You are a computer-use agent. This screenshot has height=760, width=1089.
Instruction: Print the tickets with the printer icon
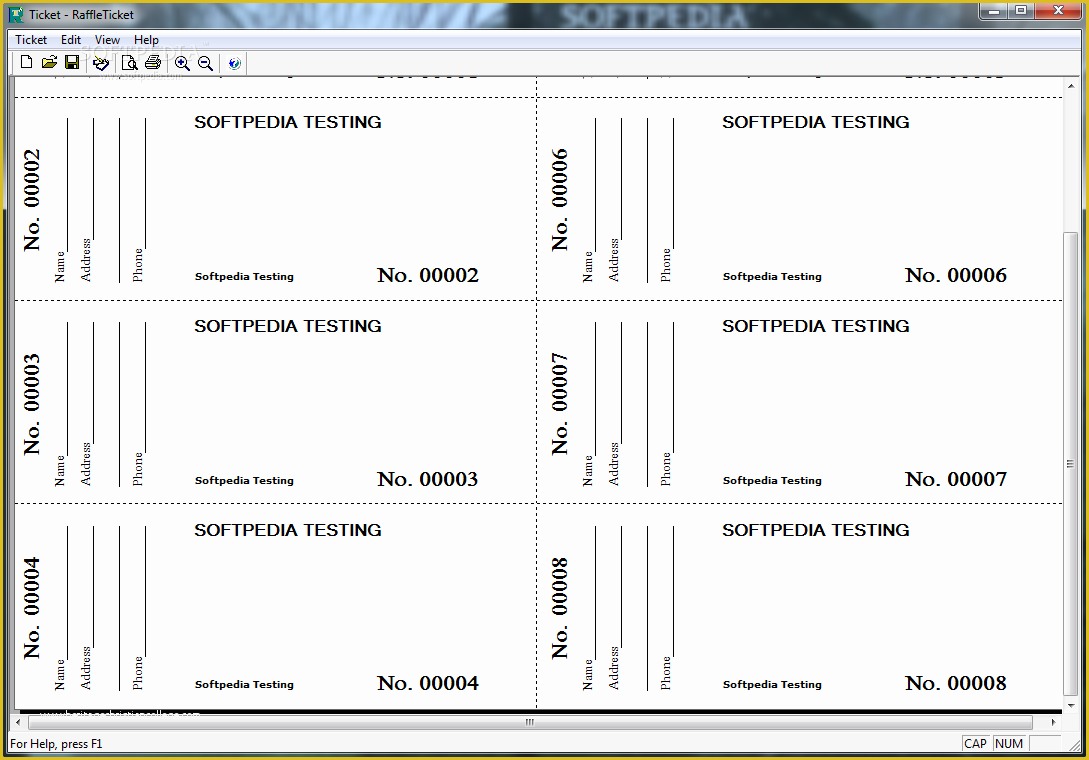point(153,63)
